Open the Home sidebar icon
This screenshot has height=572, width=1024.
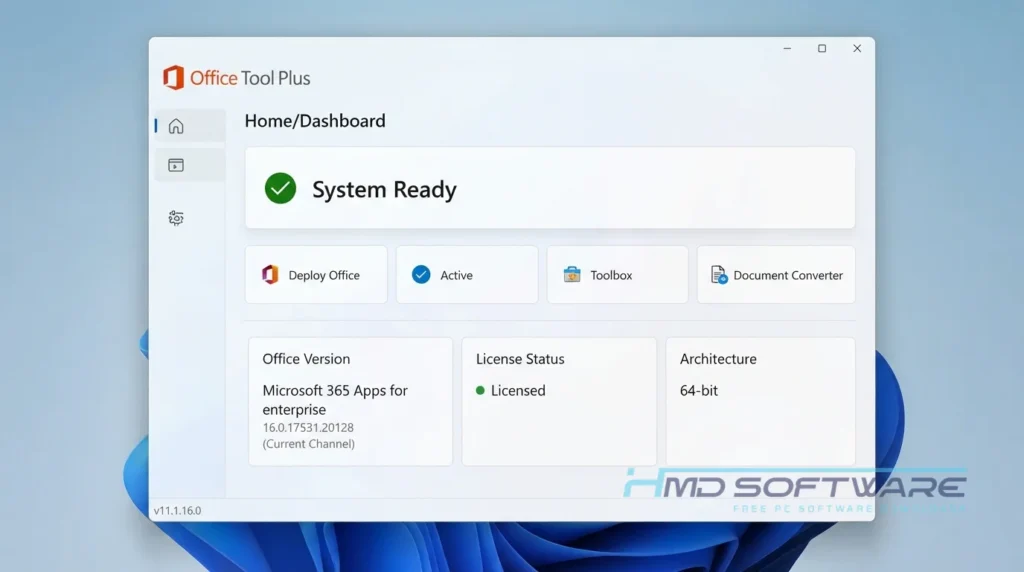coord(176,126)
